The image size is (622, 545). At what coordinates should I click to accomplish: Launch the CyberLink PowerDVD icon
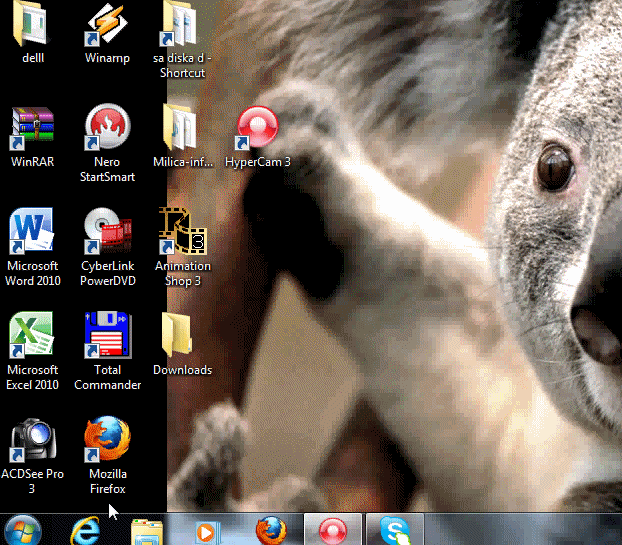coord(107,231)
